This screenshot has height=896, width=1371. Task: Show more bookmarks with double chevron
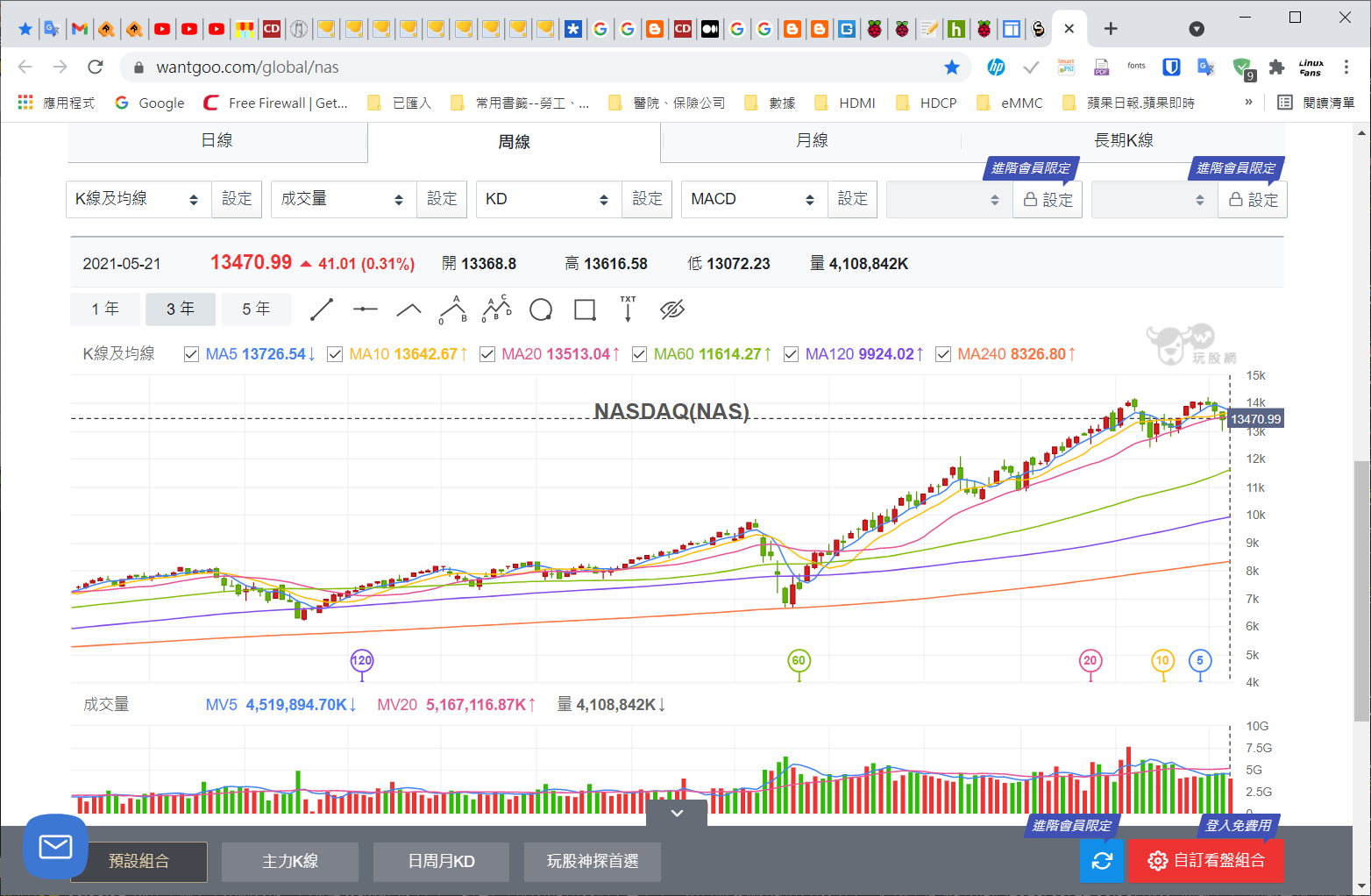[1248, 103]
